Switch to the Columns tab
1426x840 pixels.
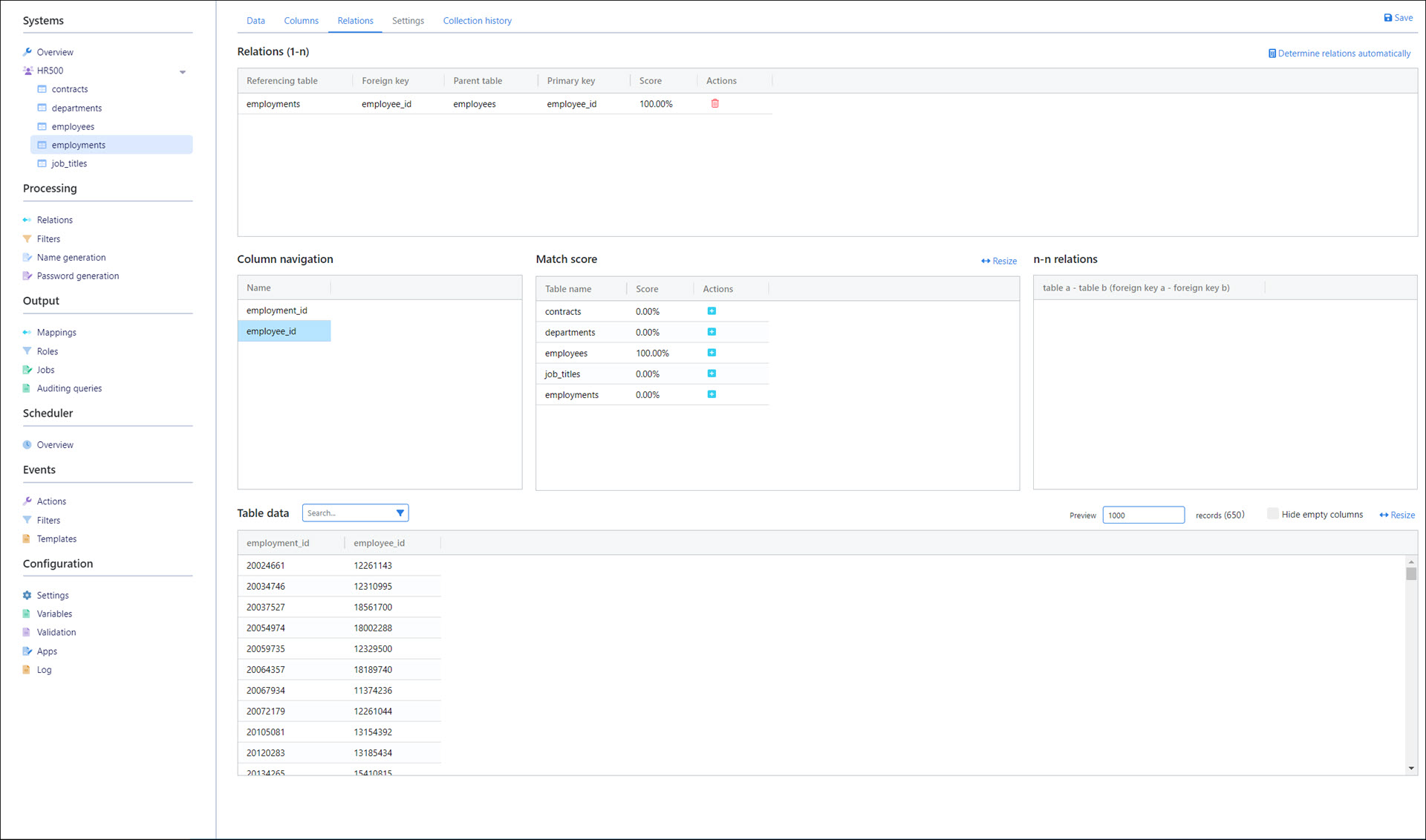(x=301, y=21)
